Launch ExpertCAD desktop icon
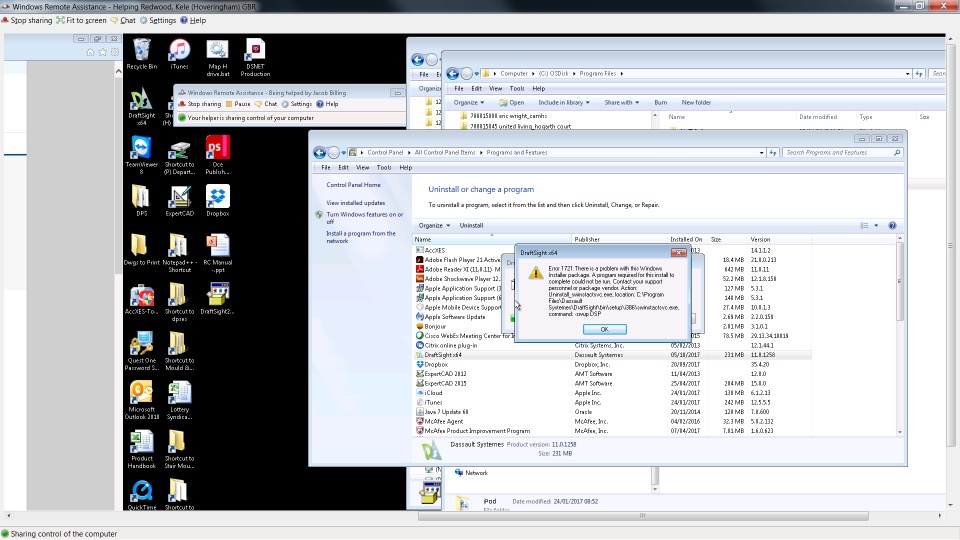 (x=179, y=200)
